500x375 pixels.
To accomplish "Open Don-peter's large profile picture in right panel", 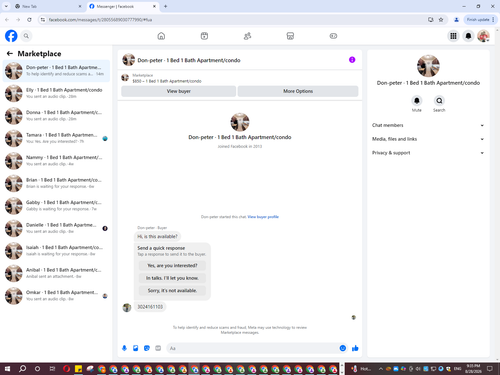I will 428,66.
